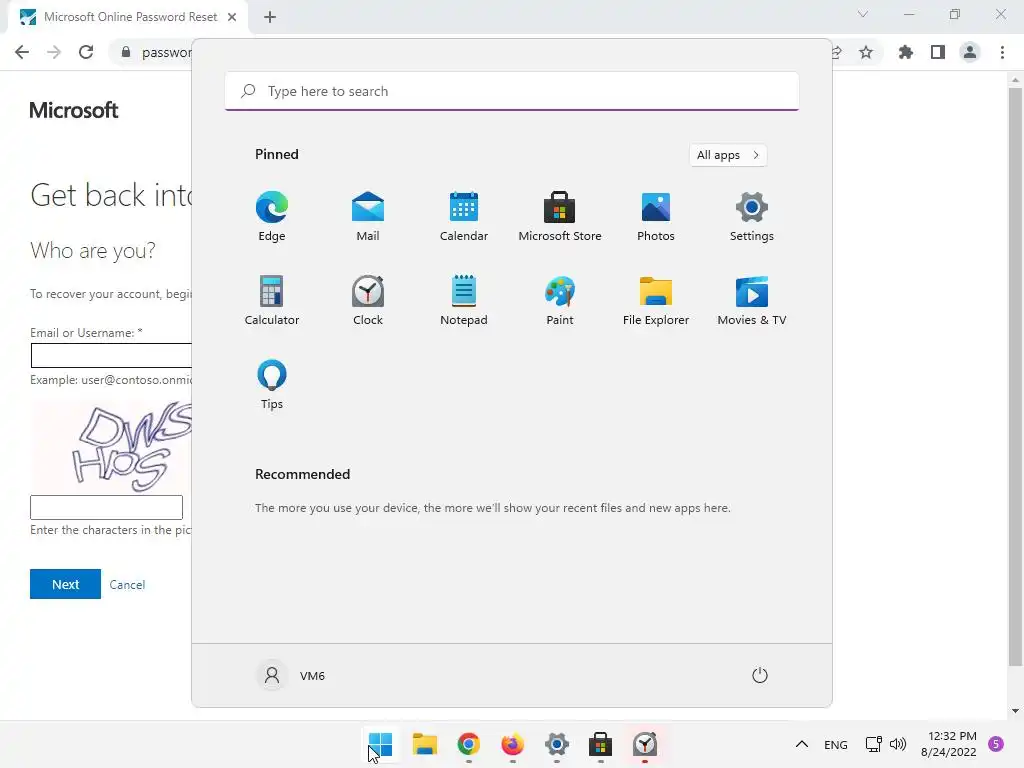This screenshot has width=1024, height=768.
Task: Open a new Chrome tab
Action: pos(270,18)
